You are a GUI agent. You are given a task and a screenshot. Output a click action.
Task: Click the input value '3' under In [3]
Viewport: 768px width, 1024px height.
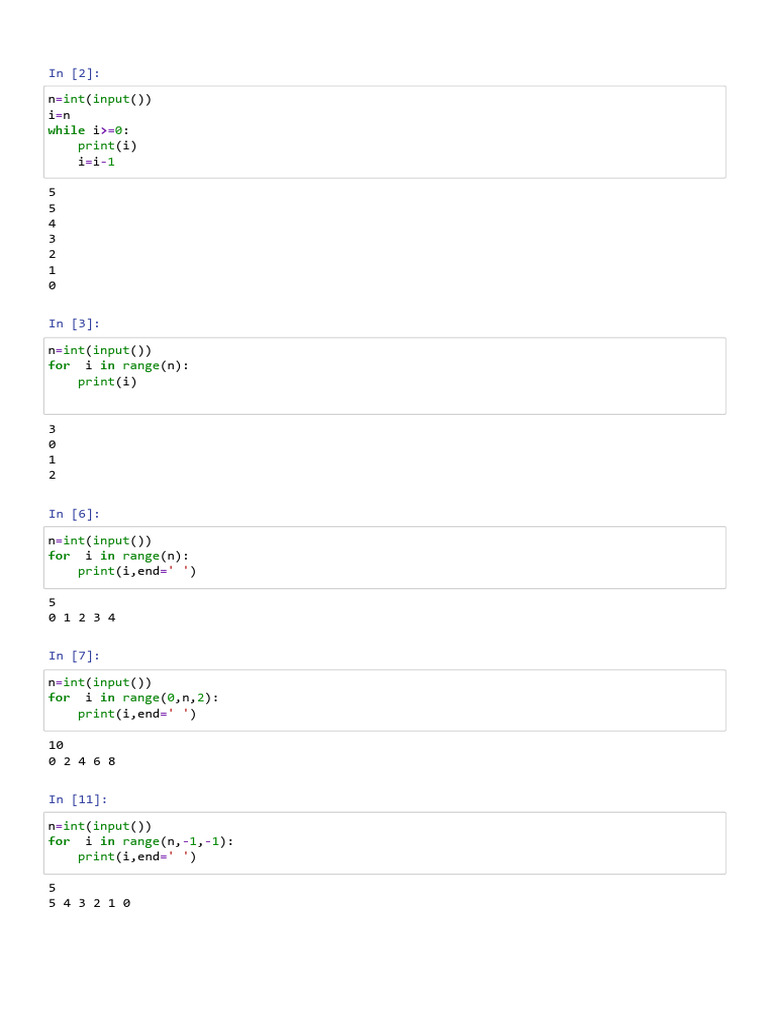pos(52,429)
